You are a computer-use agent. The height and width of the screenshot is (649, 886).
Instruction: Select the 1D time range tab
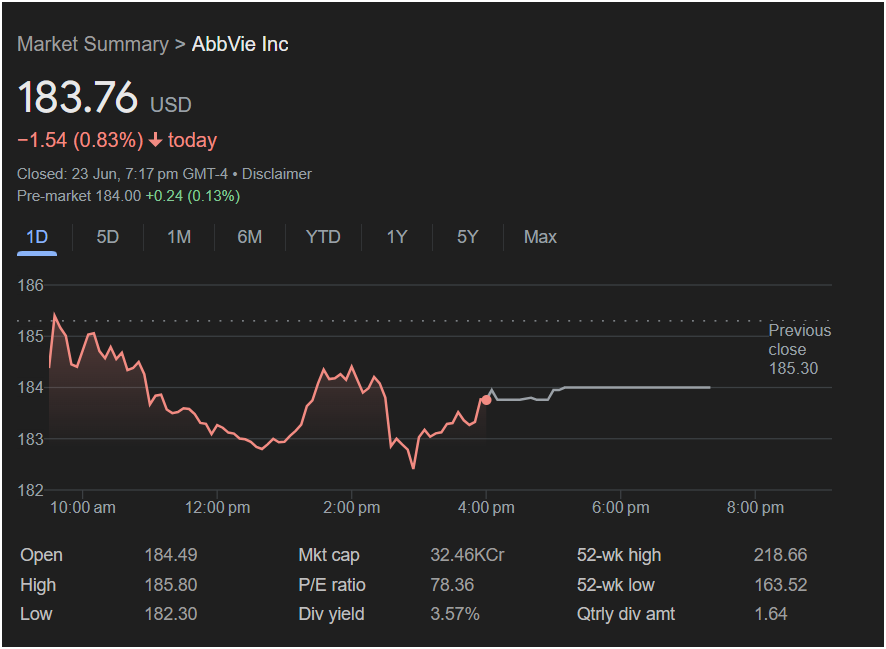click(37, 237)
